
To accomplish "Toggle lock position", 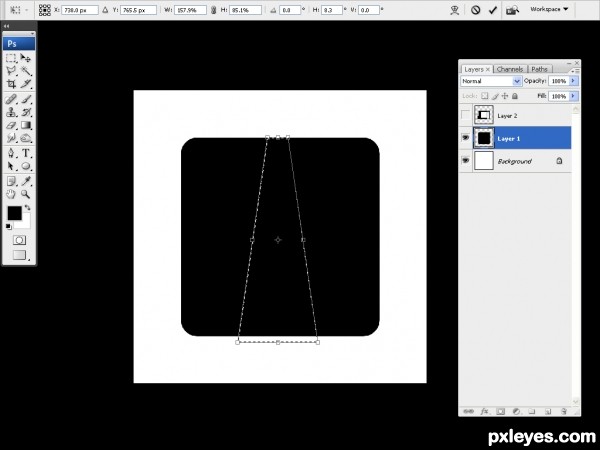I will (505, 96).
